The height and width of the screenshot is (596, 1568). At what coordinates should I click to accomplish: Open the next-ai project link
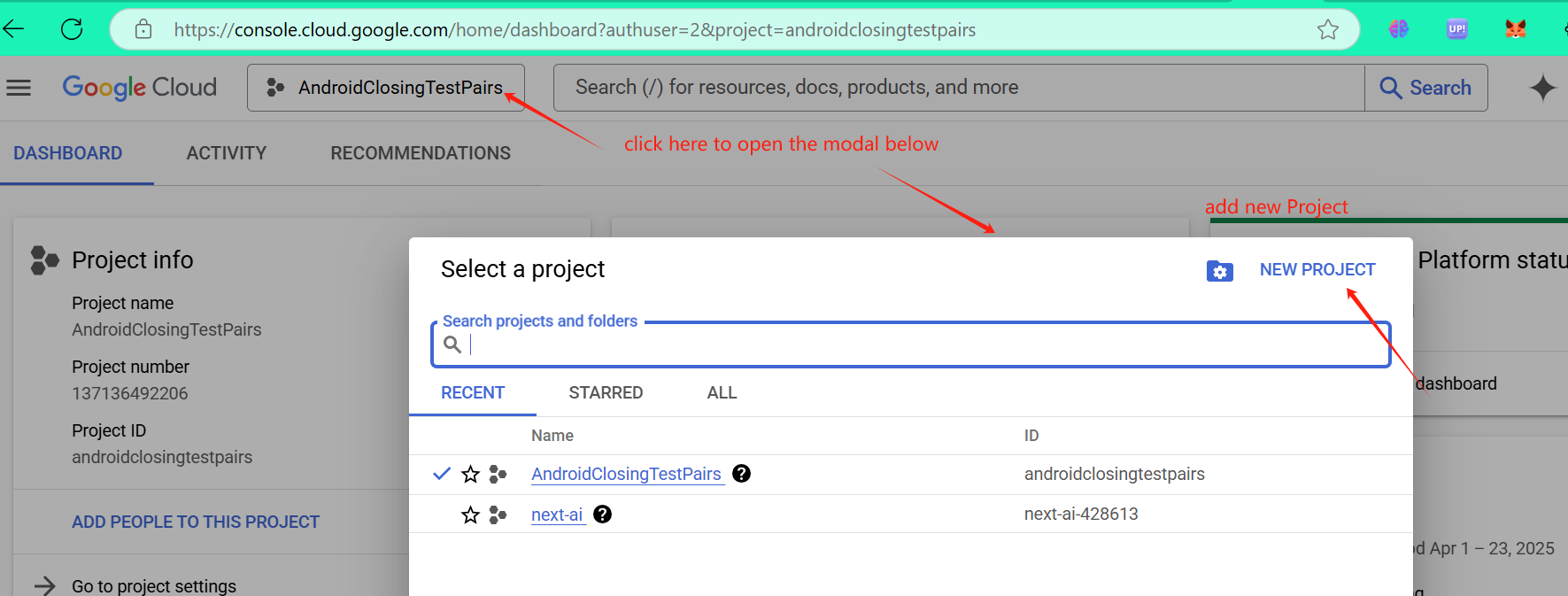click(557, 515)
